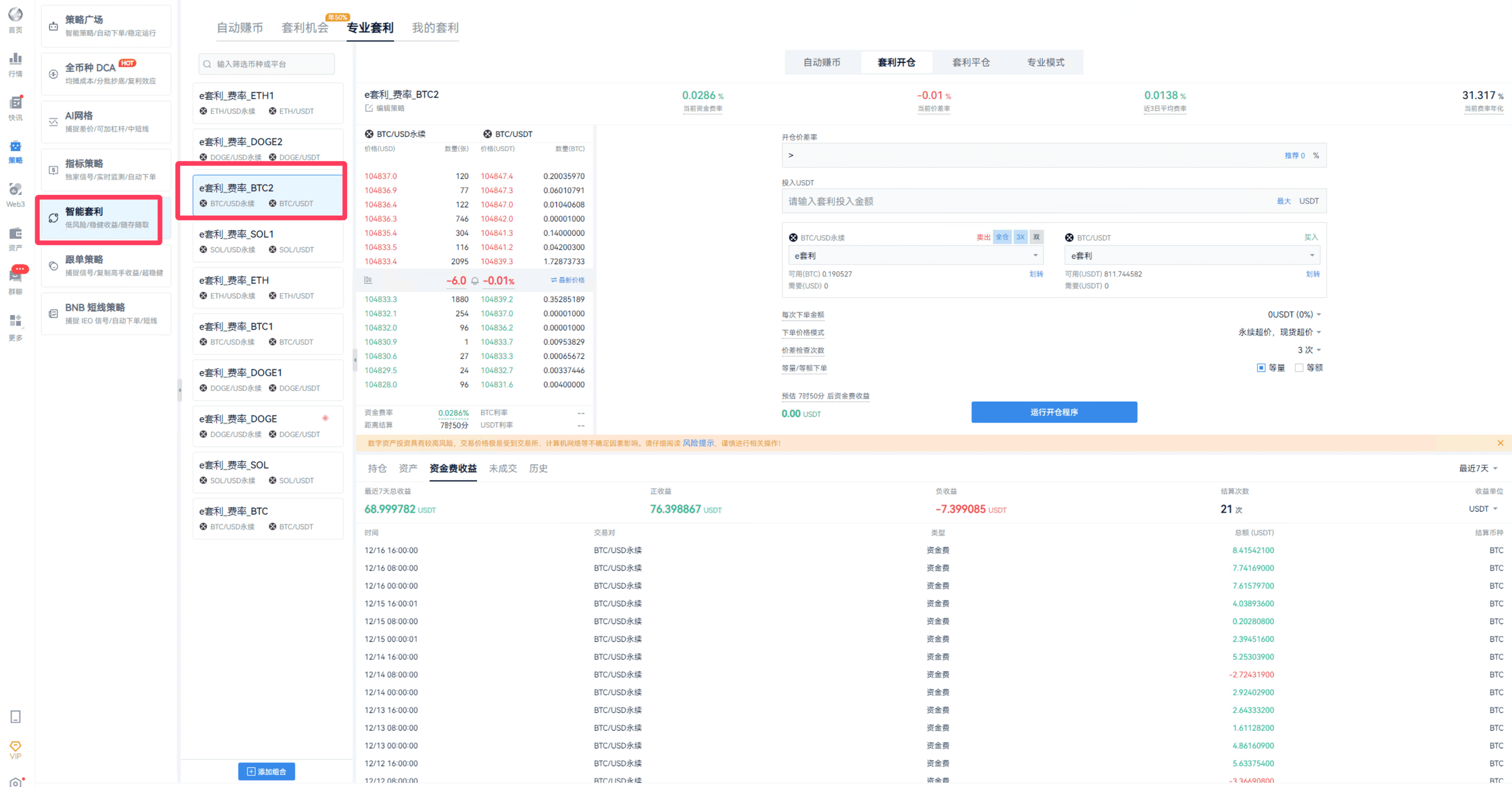The image size is (1512, 787).
Task: Select the e套利_费率_ETH1 combination
Action: point(268,103)
